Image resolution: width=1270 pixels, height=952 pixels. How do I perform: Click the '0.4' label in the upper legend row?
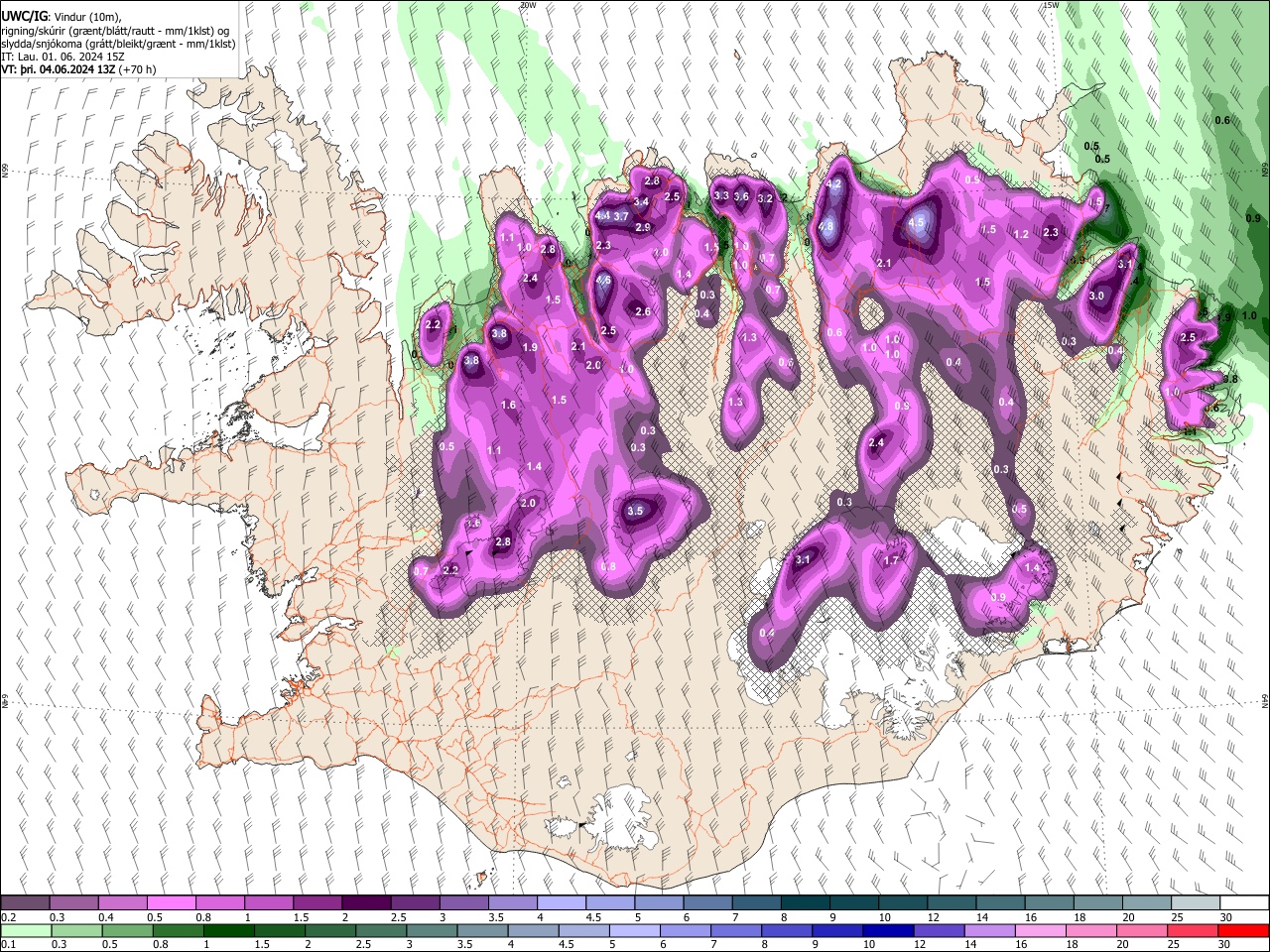106,917
